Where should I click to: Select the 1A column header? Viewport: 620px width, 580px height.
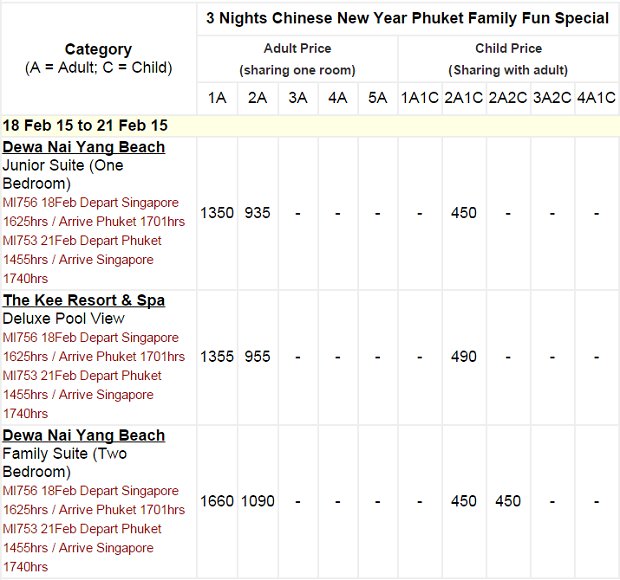click(x=217, y=98)
